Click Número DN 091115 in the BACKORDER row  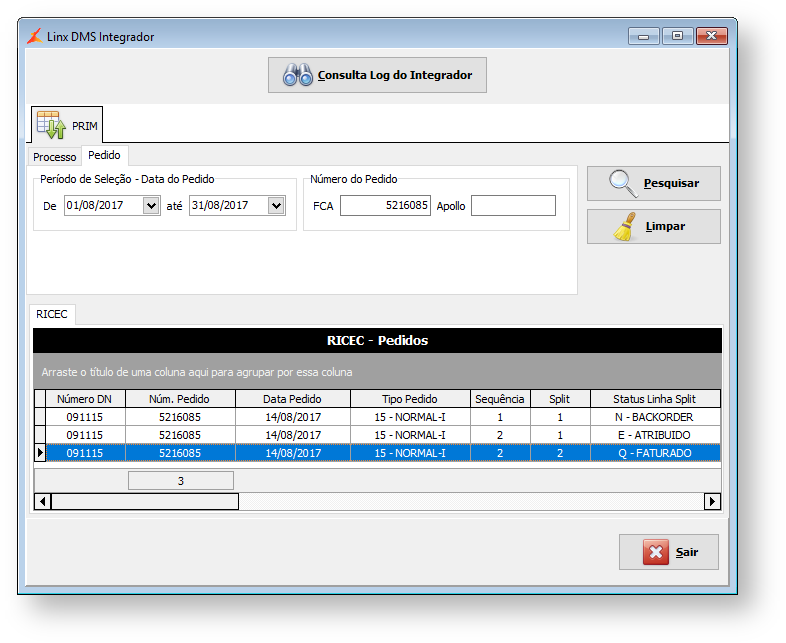click(85, 417)
